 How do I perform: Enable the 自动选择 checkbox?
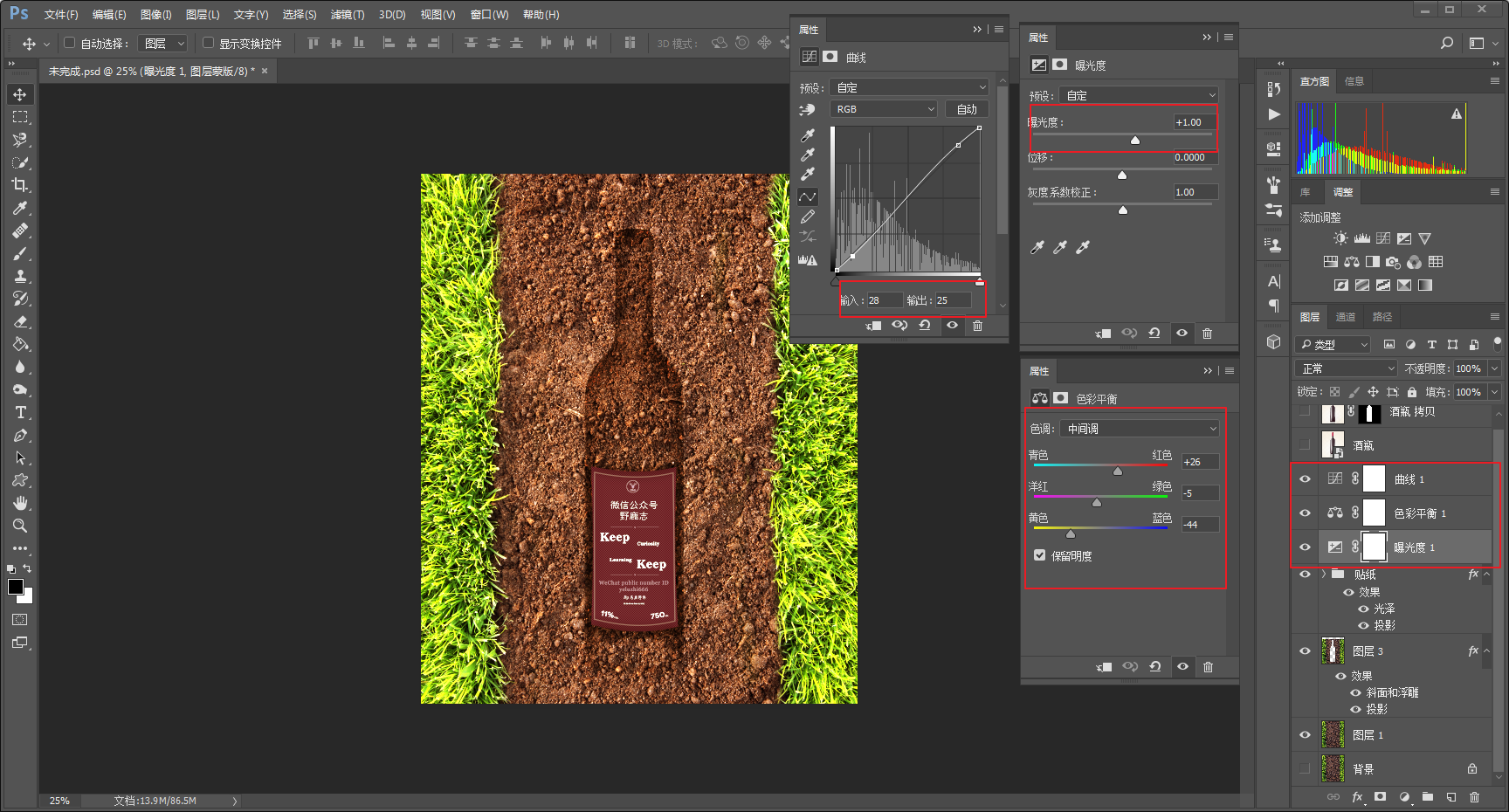70,43
